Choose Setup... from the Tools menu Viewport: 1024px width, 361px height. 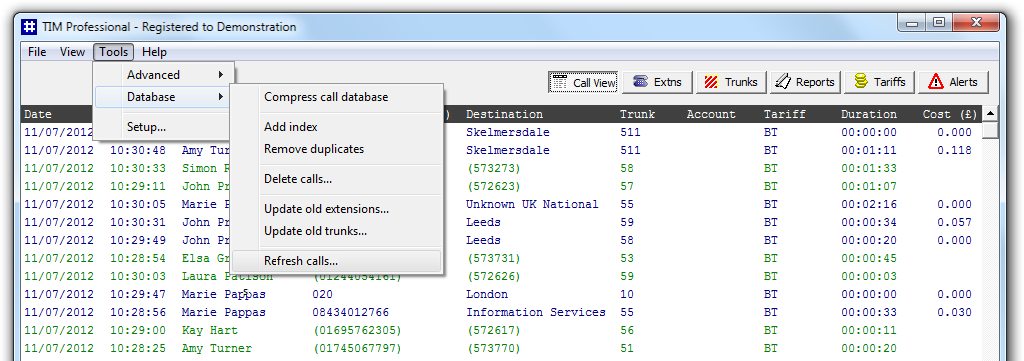pos(163,127)
